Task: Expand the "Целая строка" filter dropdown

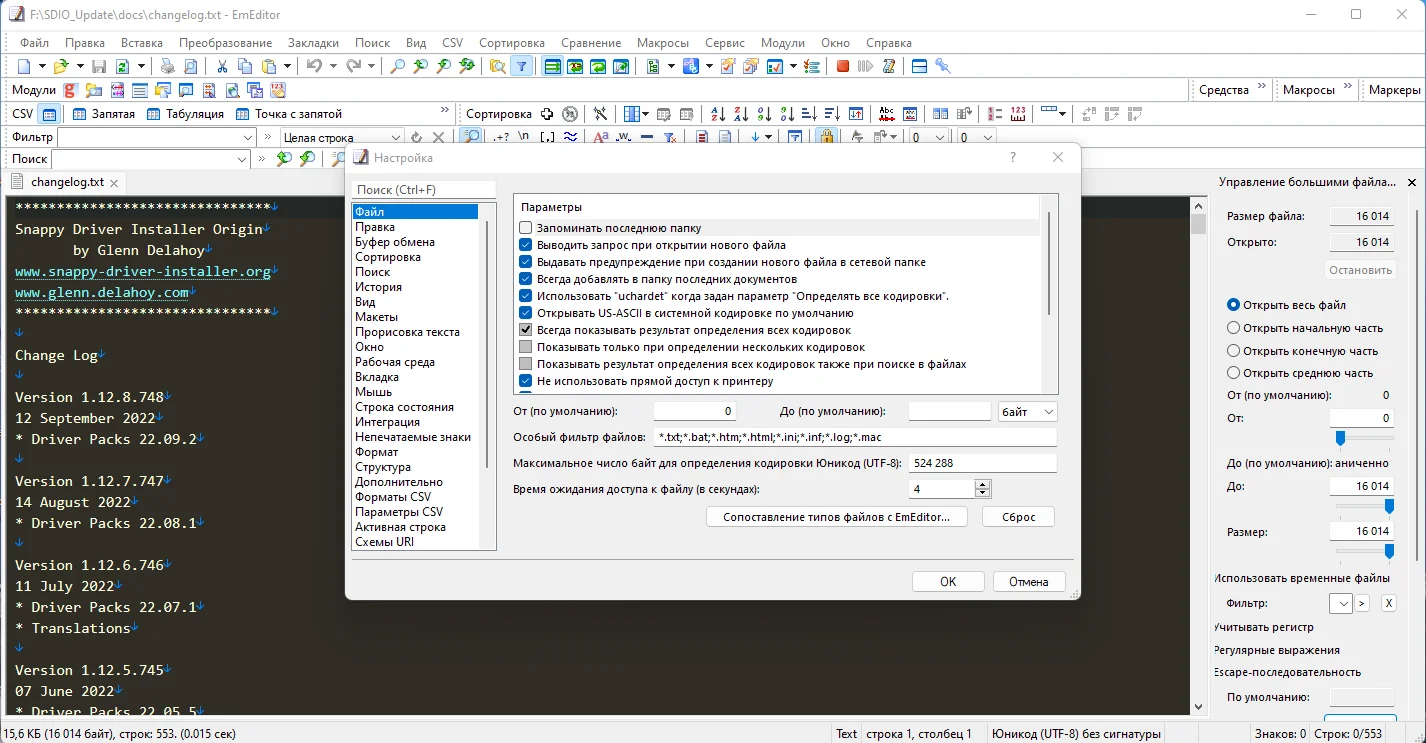Action: 396,138
